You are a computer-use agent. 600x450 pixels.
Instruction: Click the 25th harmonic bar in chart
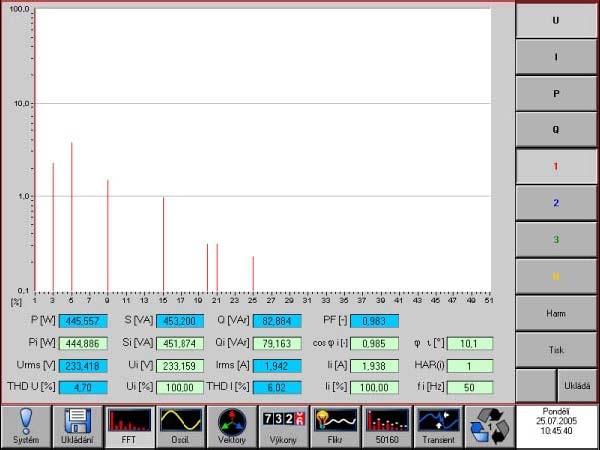253,274
